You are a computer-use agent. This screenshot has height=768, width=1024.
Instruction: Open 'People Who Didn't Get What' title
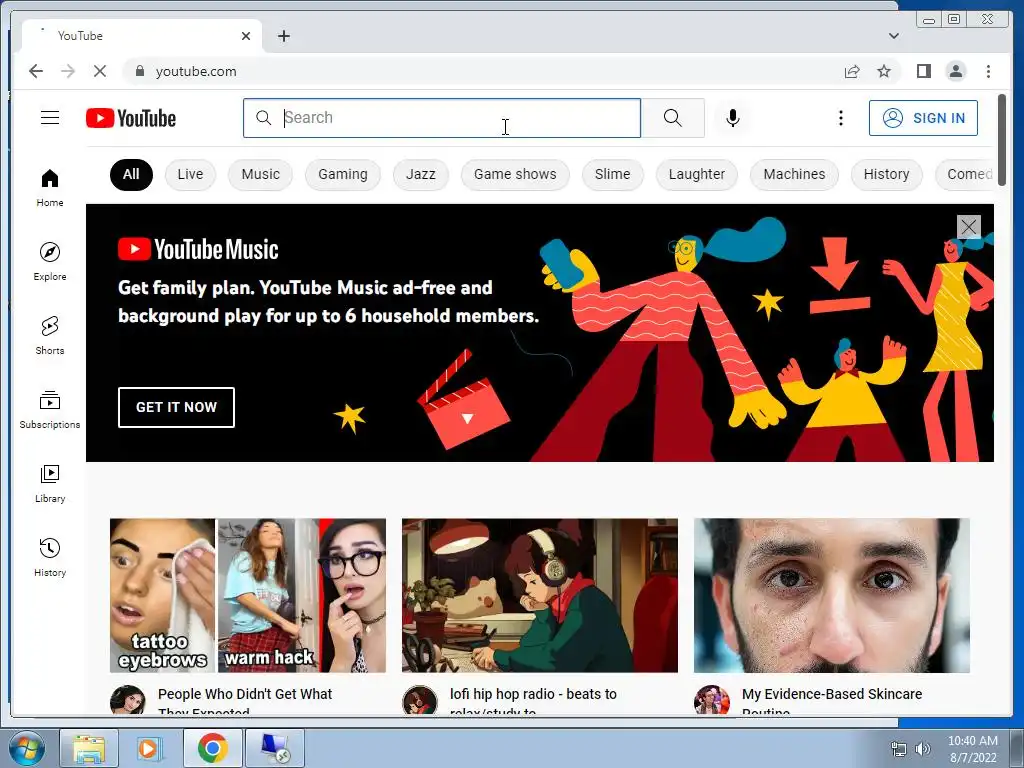(245, 694)
